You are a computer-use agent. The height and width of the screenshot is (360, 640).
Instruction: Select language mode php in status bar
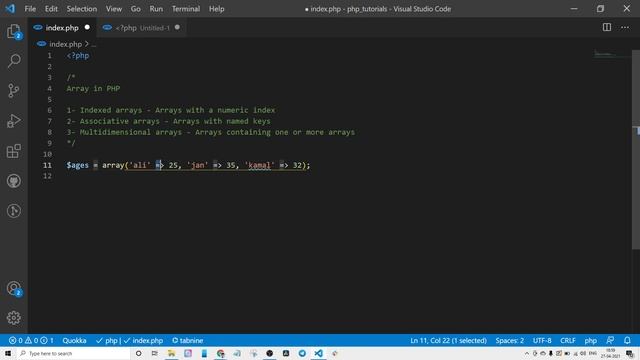click(x=590, y=340)
